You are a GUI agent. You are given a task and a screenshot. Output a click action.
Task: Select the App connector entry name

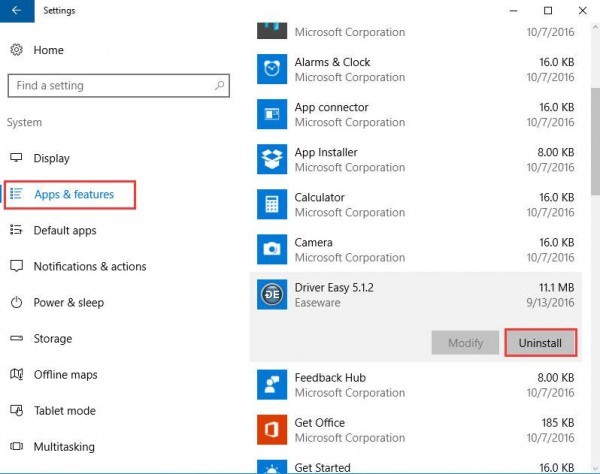click(331, 108)
